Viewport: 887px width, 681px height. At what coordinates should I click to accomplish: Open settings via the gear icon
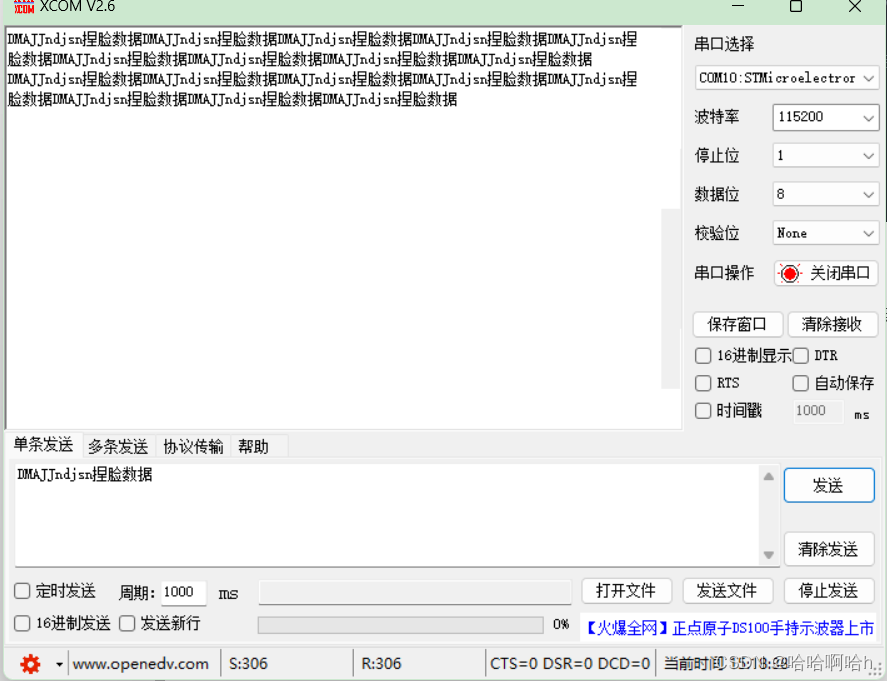pos(29,663)
